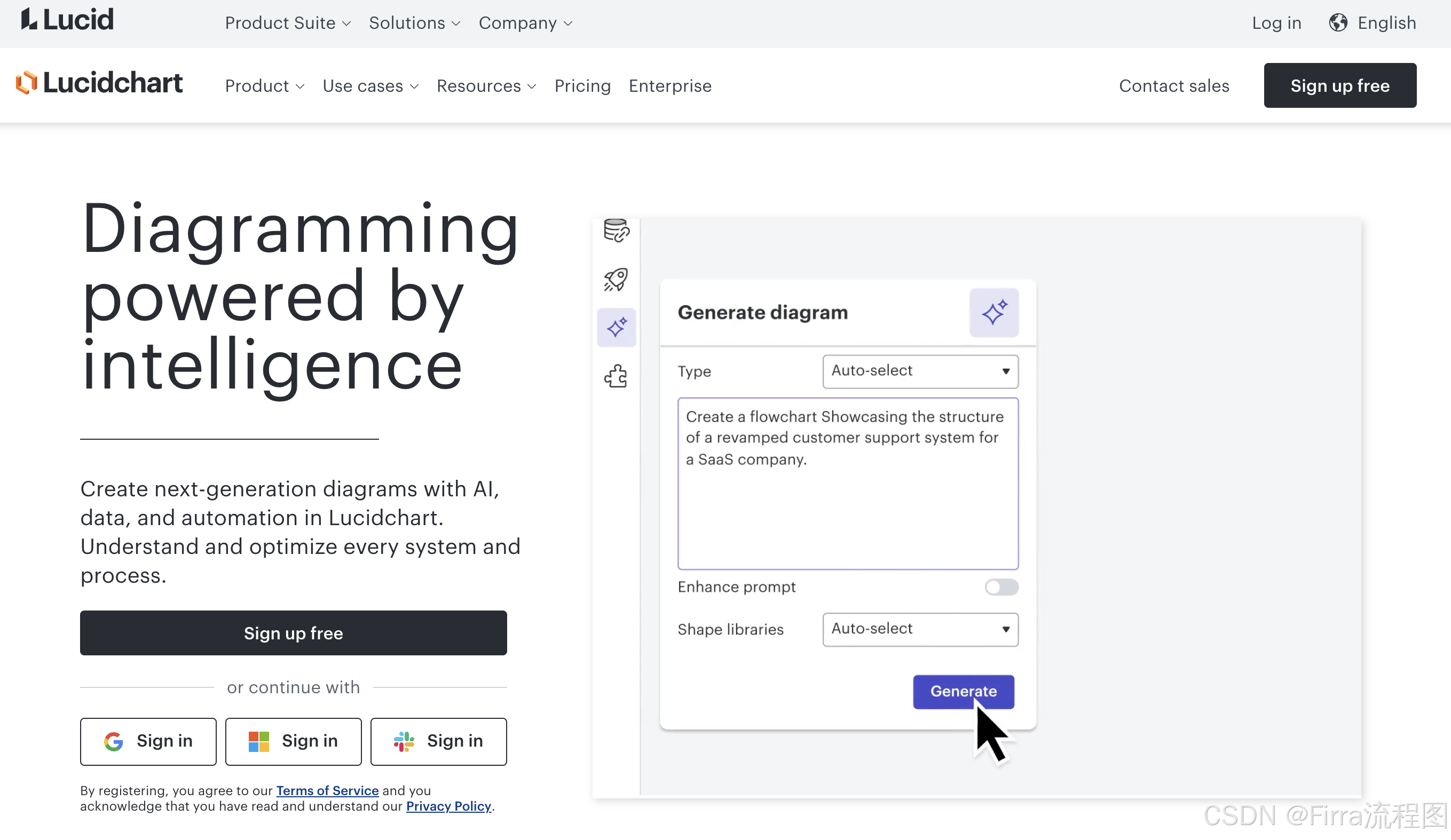Sign in with Google
The width and height of the screenshot is (1451, 840).
tap(148, 741)
